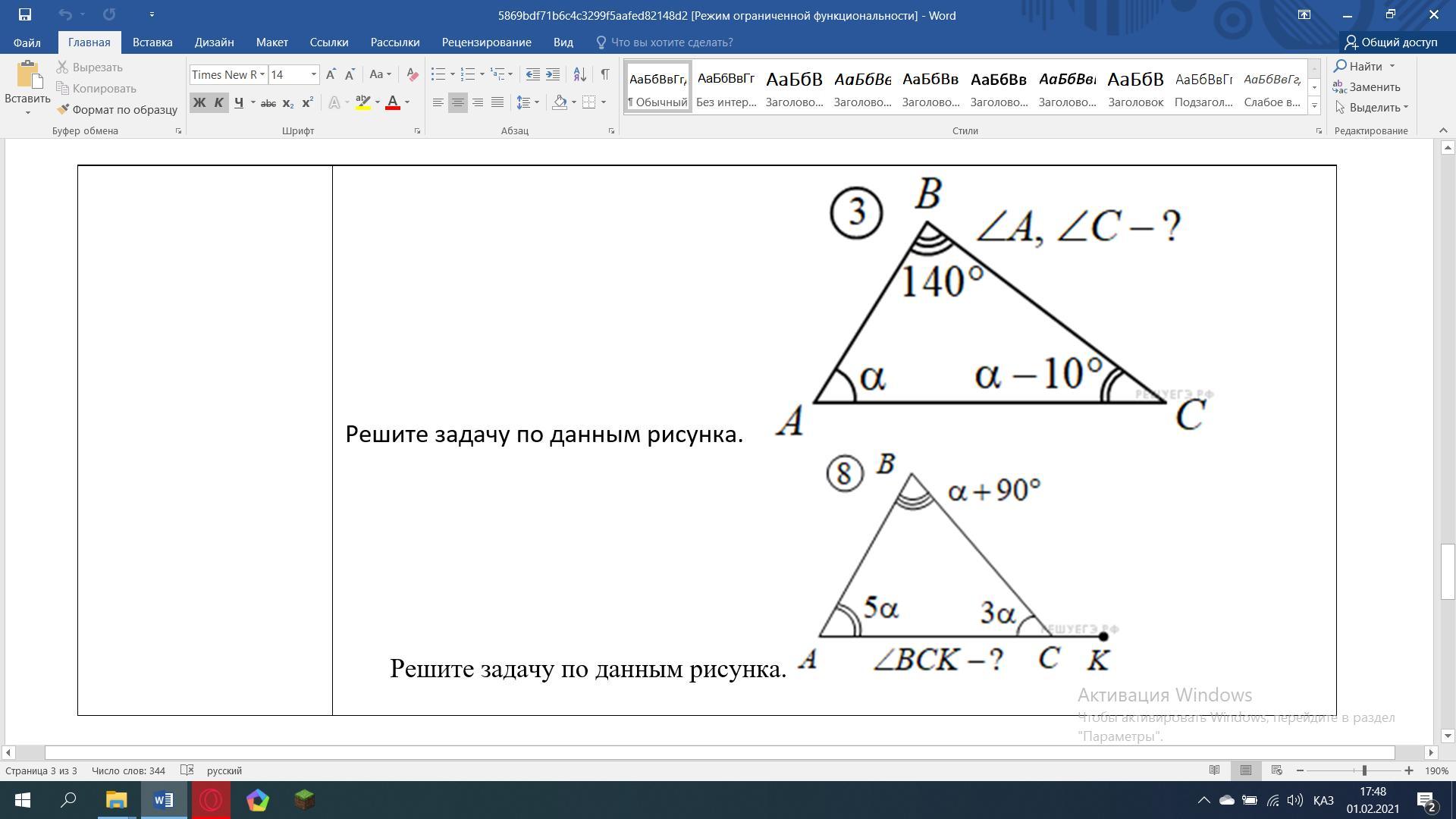
Task: Increase paragraph indent
Action: click(x=553, y=74)
